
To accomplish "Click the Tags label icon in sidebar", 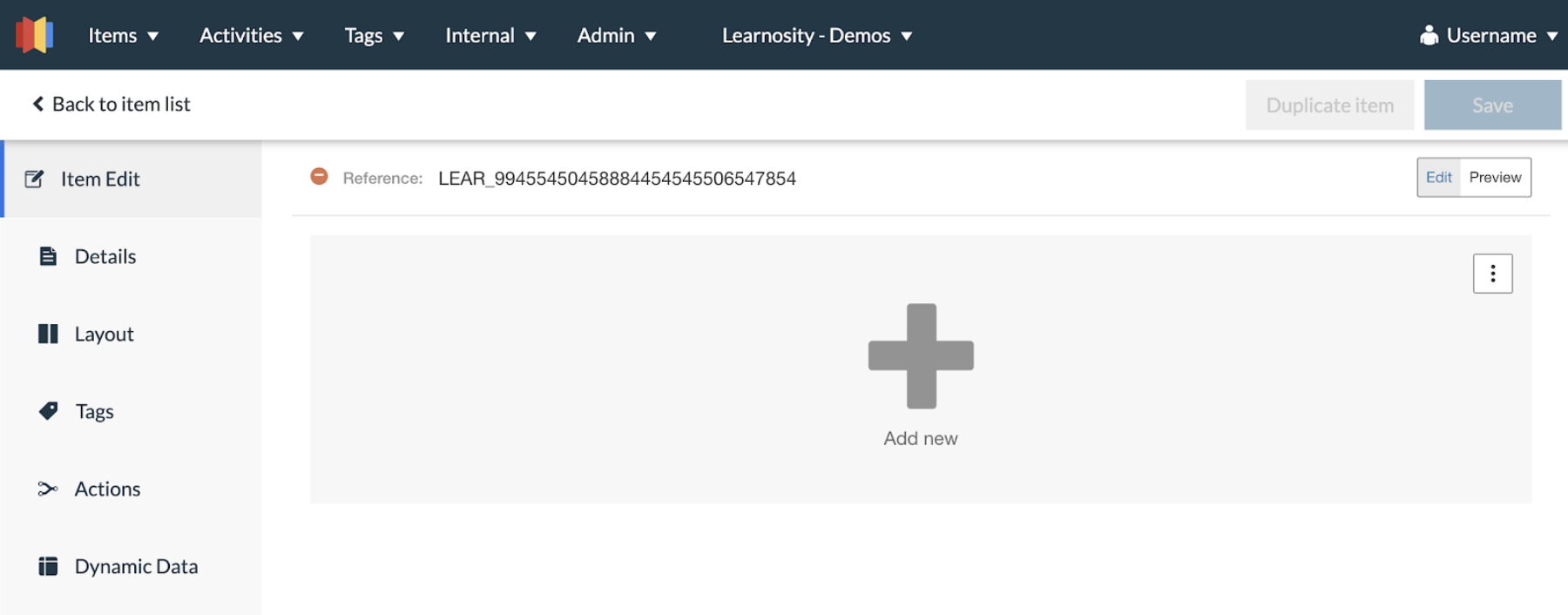I will point(49,411).
